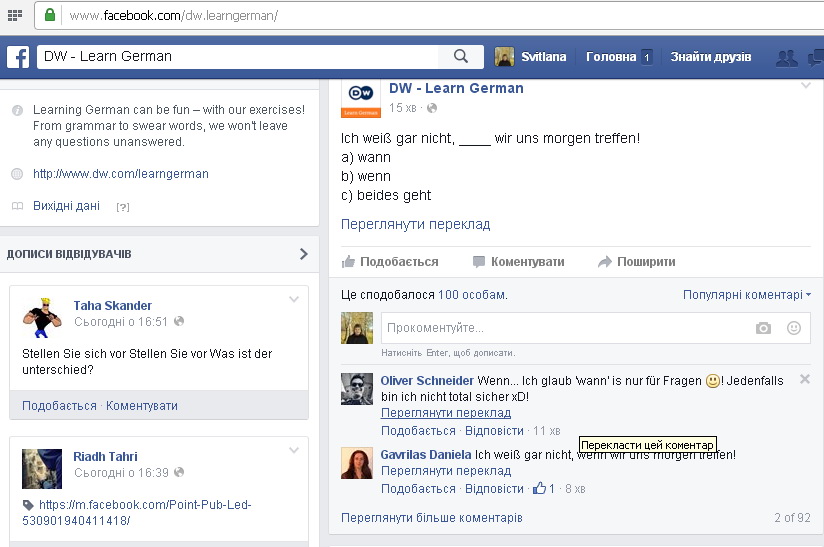Open the messages icon in top bar
This screenshot has width=824, height=547.
(x=816, y=57)
